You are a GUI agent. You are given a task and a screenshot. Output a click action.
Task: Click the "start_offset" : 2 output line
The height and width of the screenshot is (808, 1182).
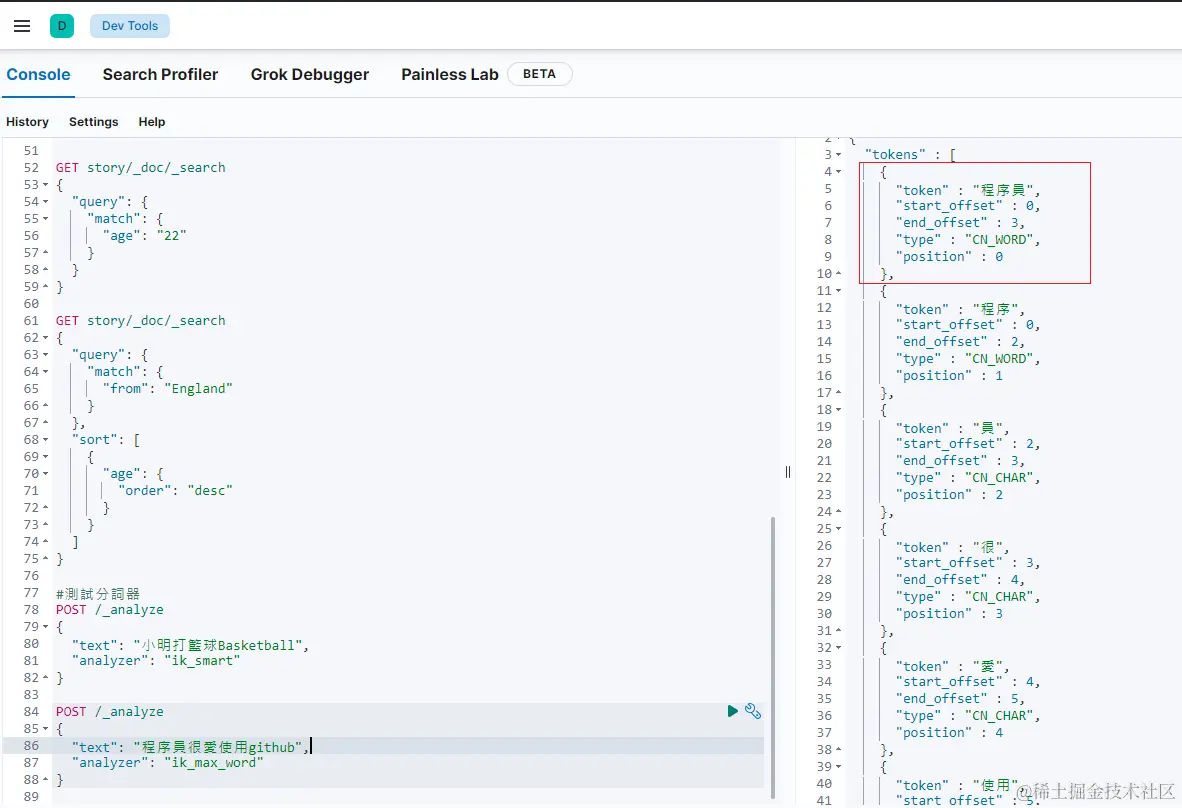point(968,444)
